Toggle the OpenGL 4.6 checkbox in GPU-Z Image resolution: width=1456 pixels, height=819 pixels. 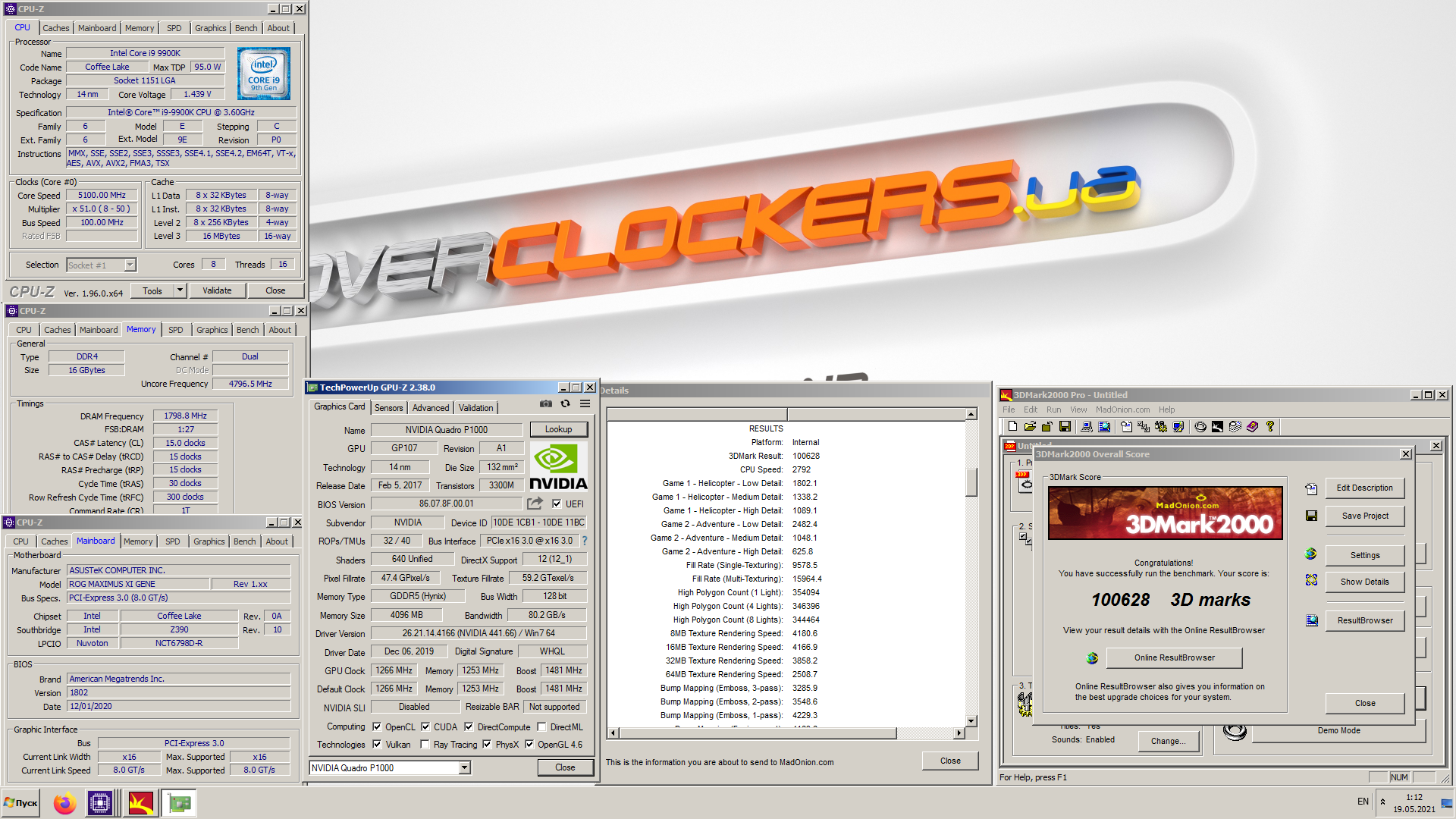(529, 745)
